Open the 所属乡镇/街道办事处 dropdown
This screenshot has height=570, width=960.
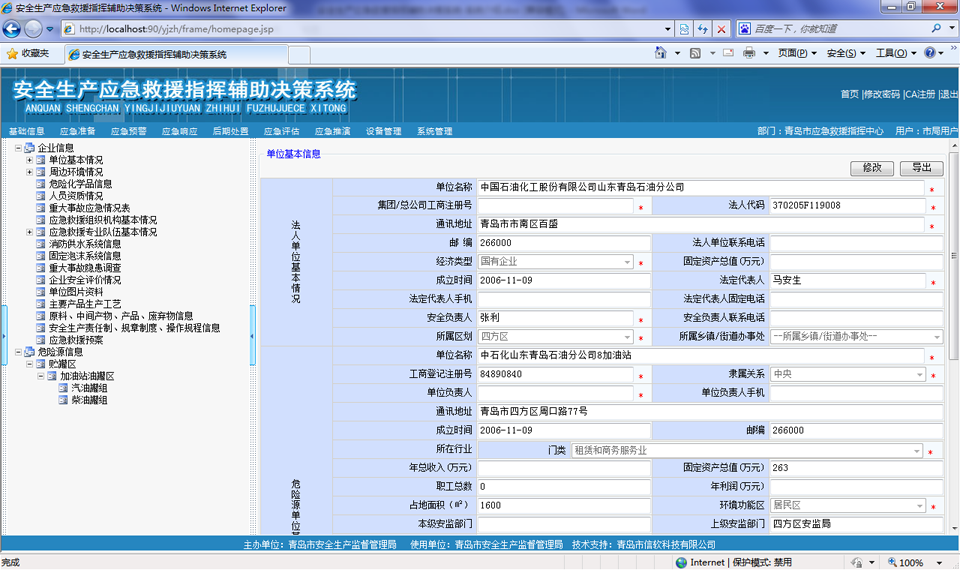936,337
